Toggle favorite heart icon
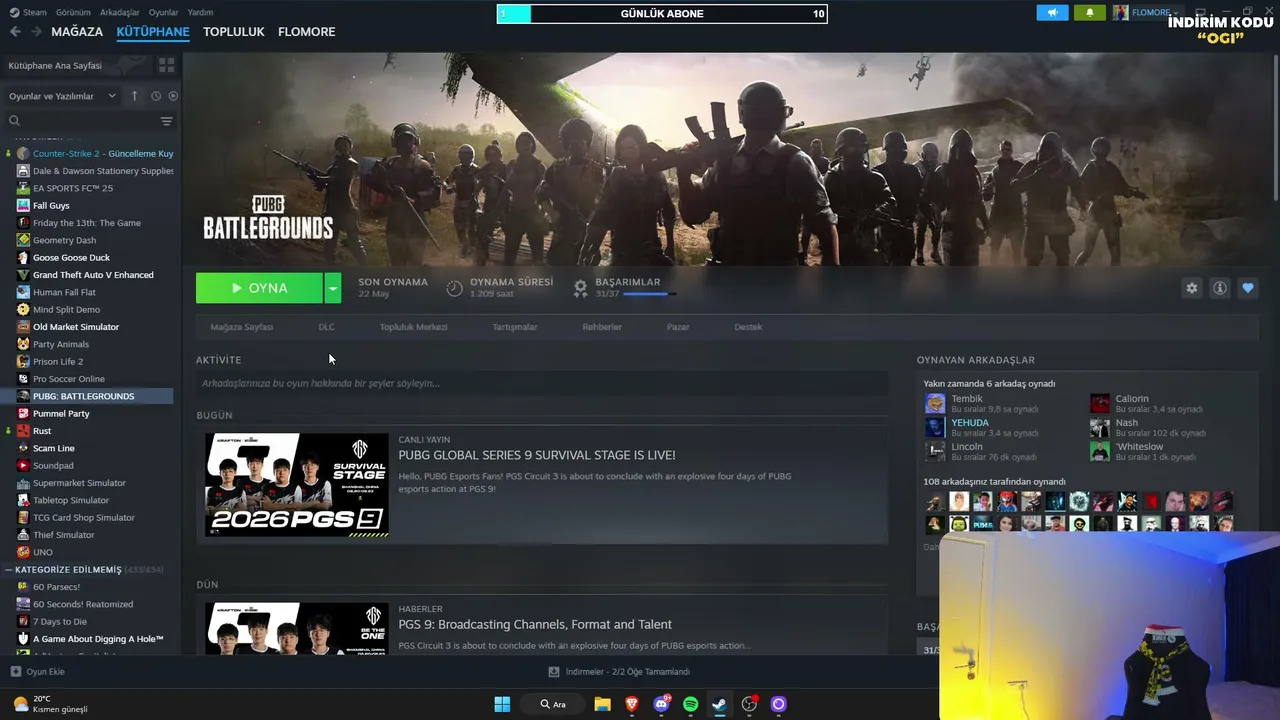The height and width of the screenshot is (720, 1280). tap(1247, 288)
